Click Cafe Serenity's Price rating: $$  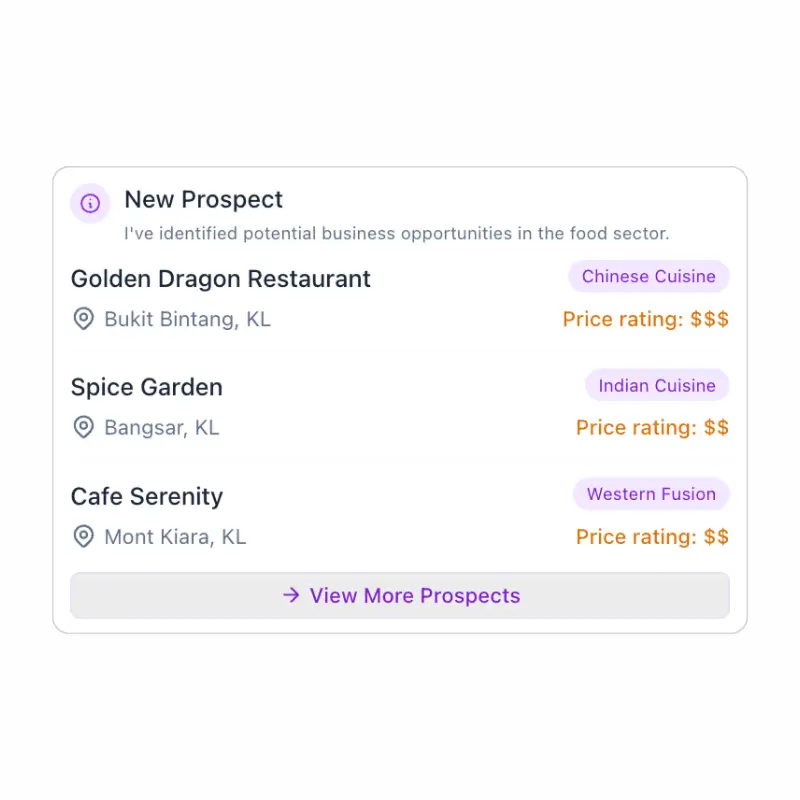652,537
